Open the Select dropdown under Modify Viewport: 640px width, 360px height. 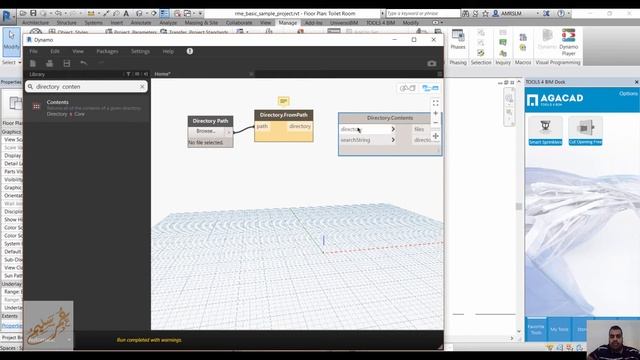(11, 62)
